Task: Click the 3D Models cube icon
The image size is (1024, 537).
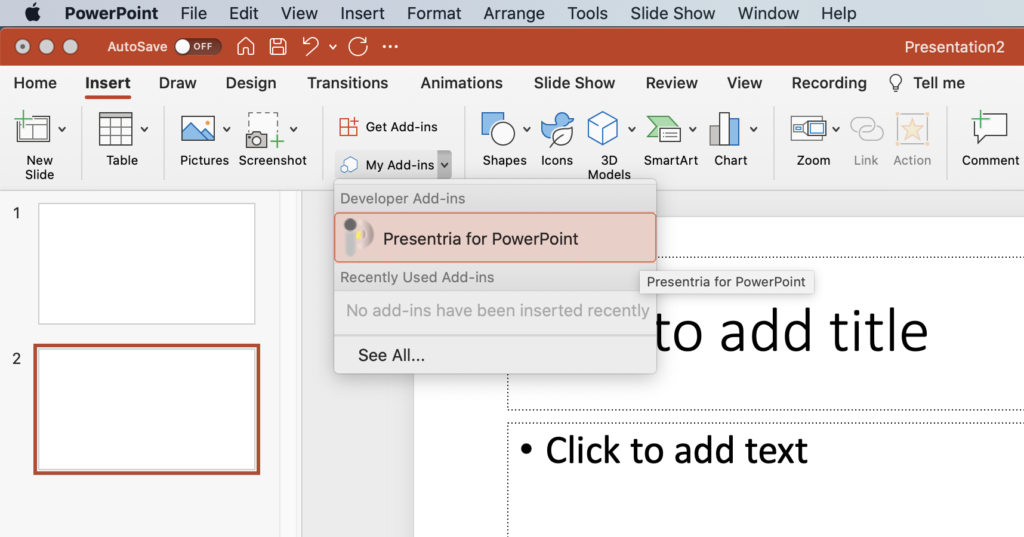Action: 602,128
